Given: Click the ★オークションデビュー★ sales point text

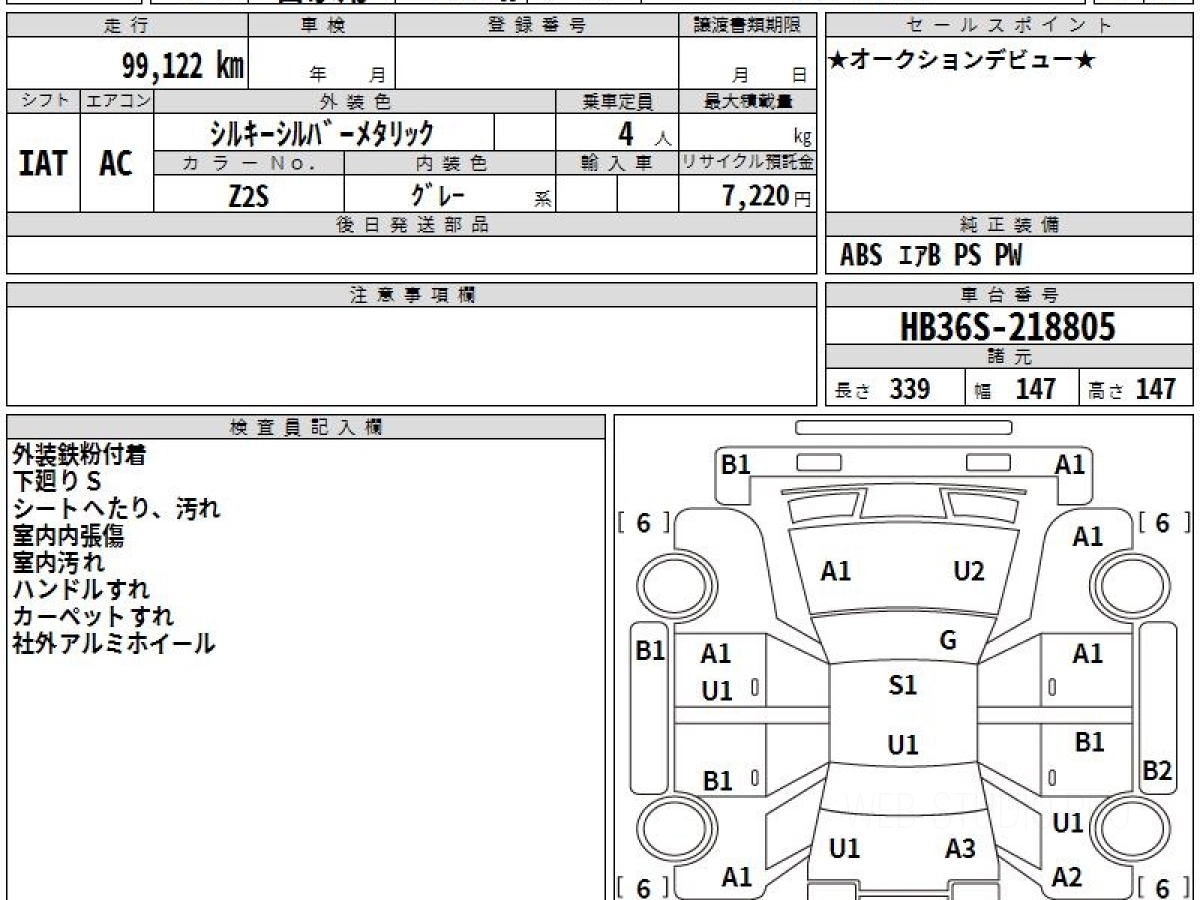Looking at the screenshot, I should point(962,61).
